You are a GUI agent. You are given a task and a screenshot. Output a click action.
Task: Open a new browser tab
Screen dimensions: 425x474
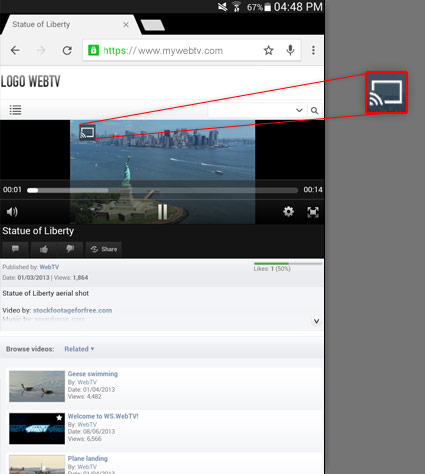pos(153,25)
